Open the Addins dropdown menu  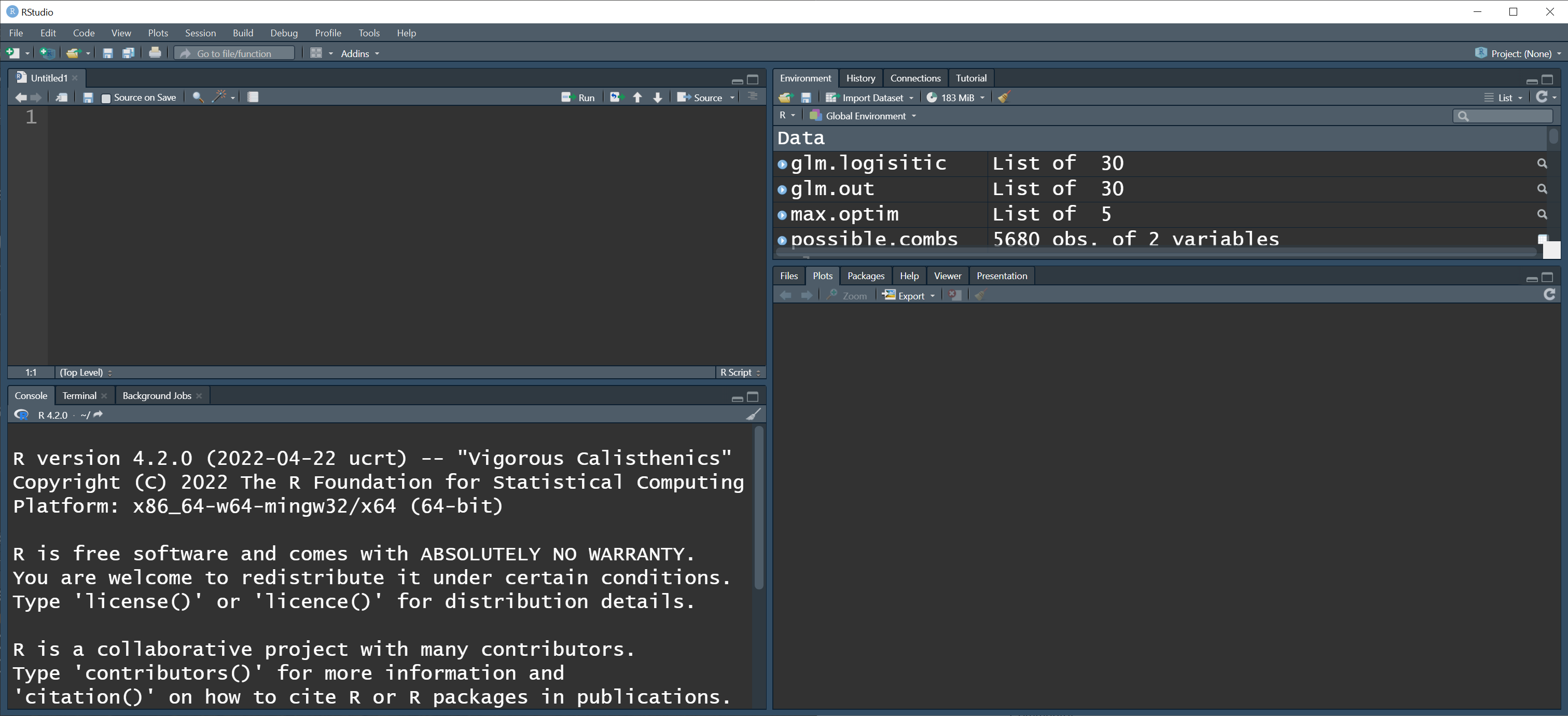pos(360,53)
